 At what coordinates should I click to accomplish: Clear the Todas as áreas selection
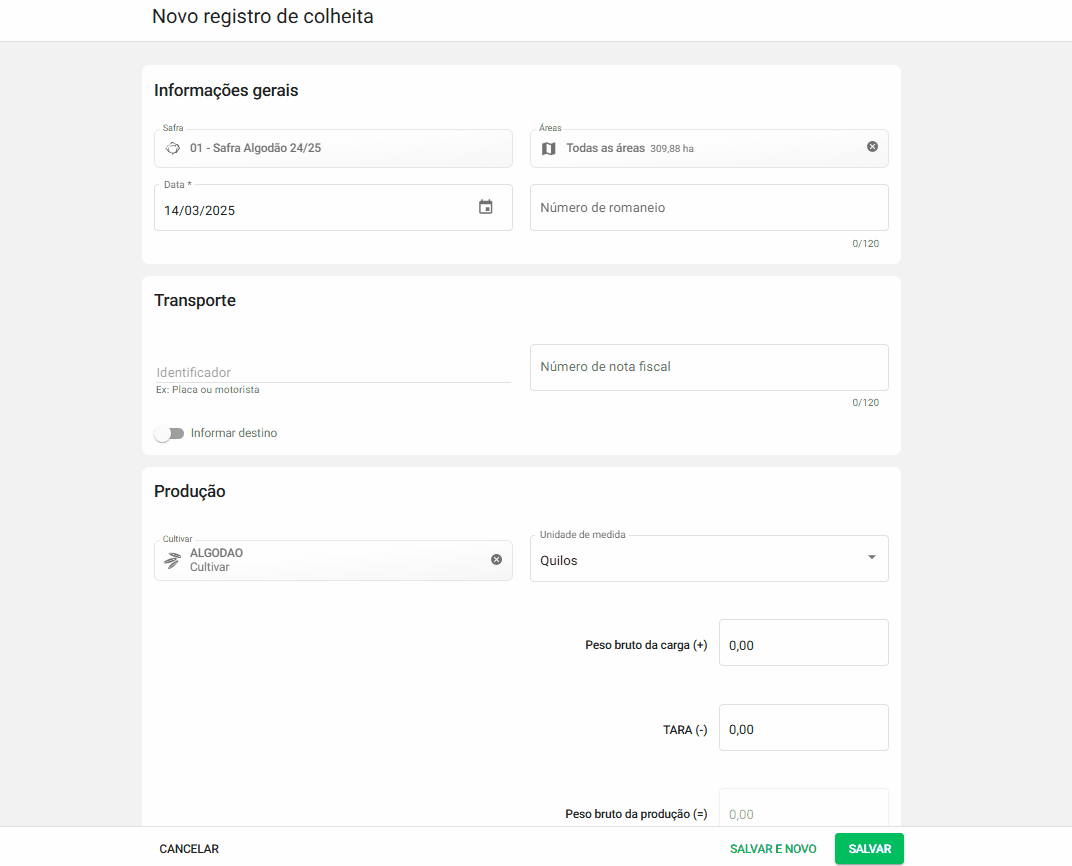[x=872, y=147]
